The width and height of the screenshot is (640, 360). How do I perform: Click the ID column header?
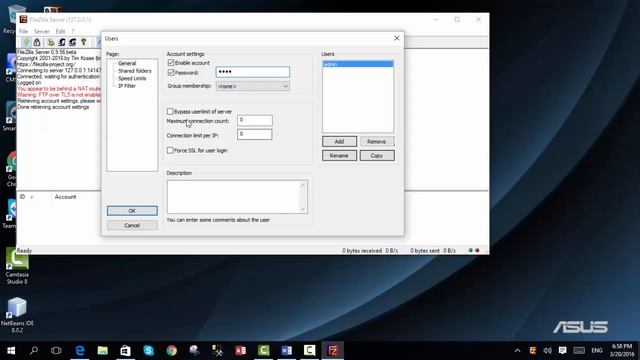coord(22,197)
